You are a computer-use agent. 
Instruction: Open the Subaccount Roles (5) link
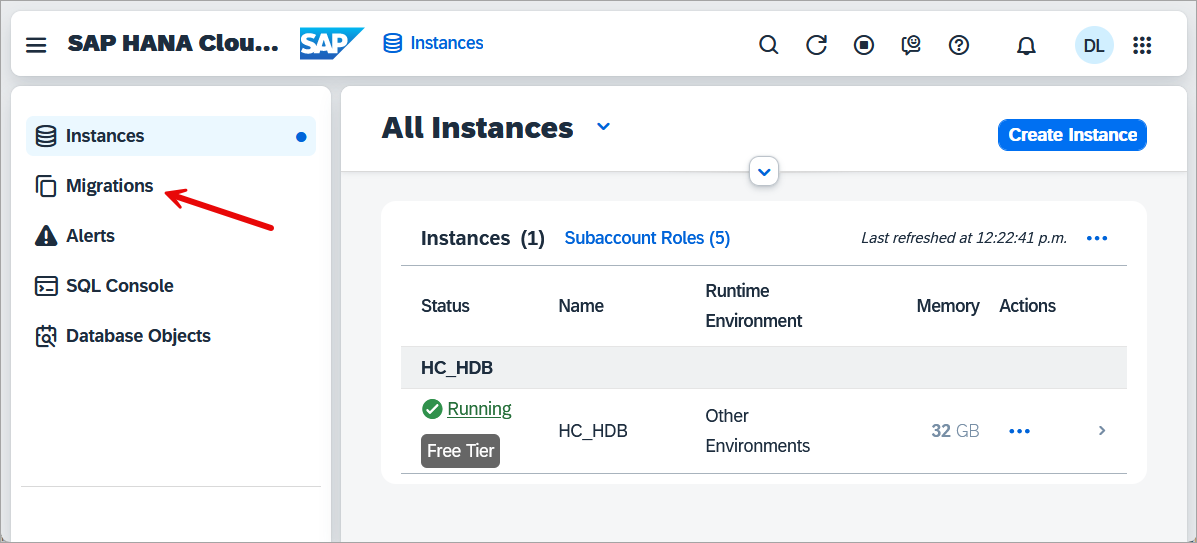pyautogui.click(x=647, y=238)
